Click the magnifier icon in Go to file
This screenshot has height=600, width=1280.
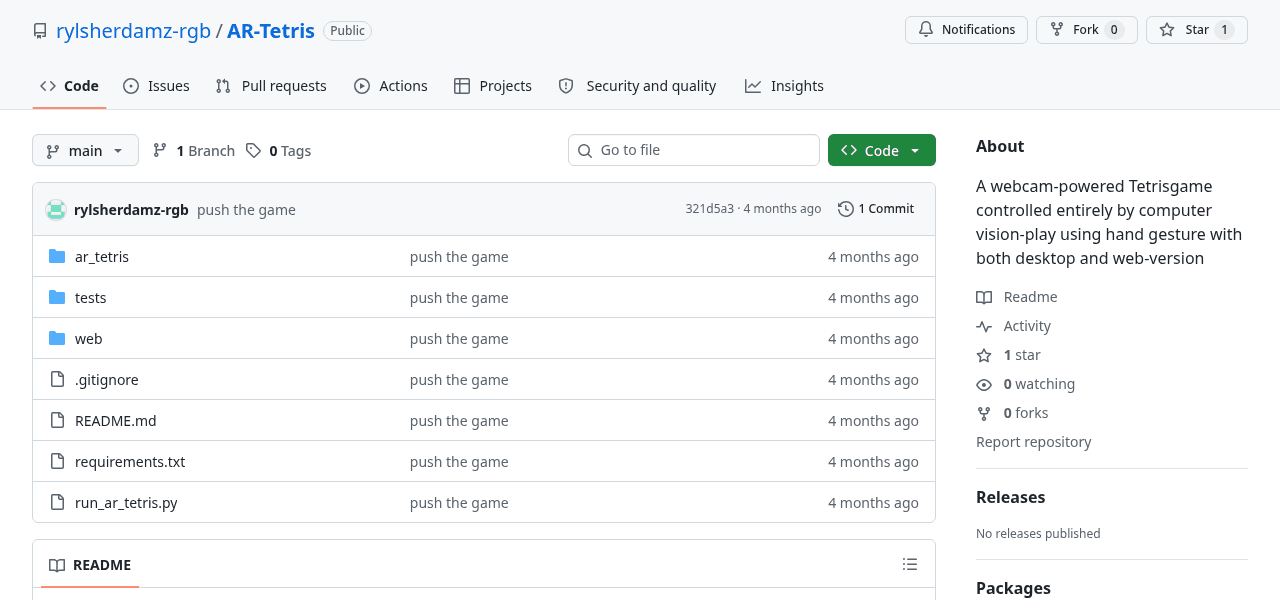(586, 150)
